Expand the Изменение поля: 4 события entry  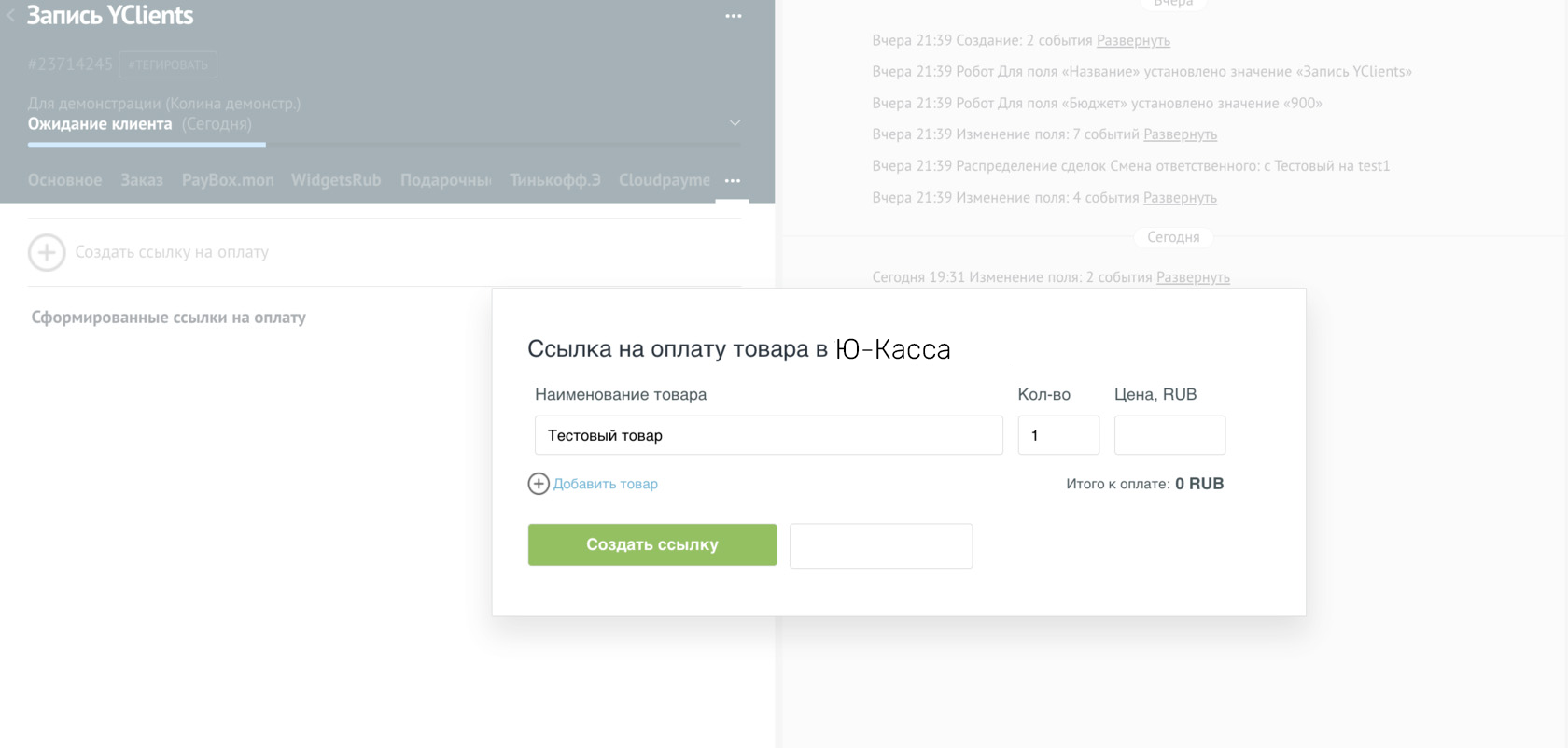pos(1180,198)
